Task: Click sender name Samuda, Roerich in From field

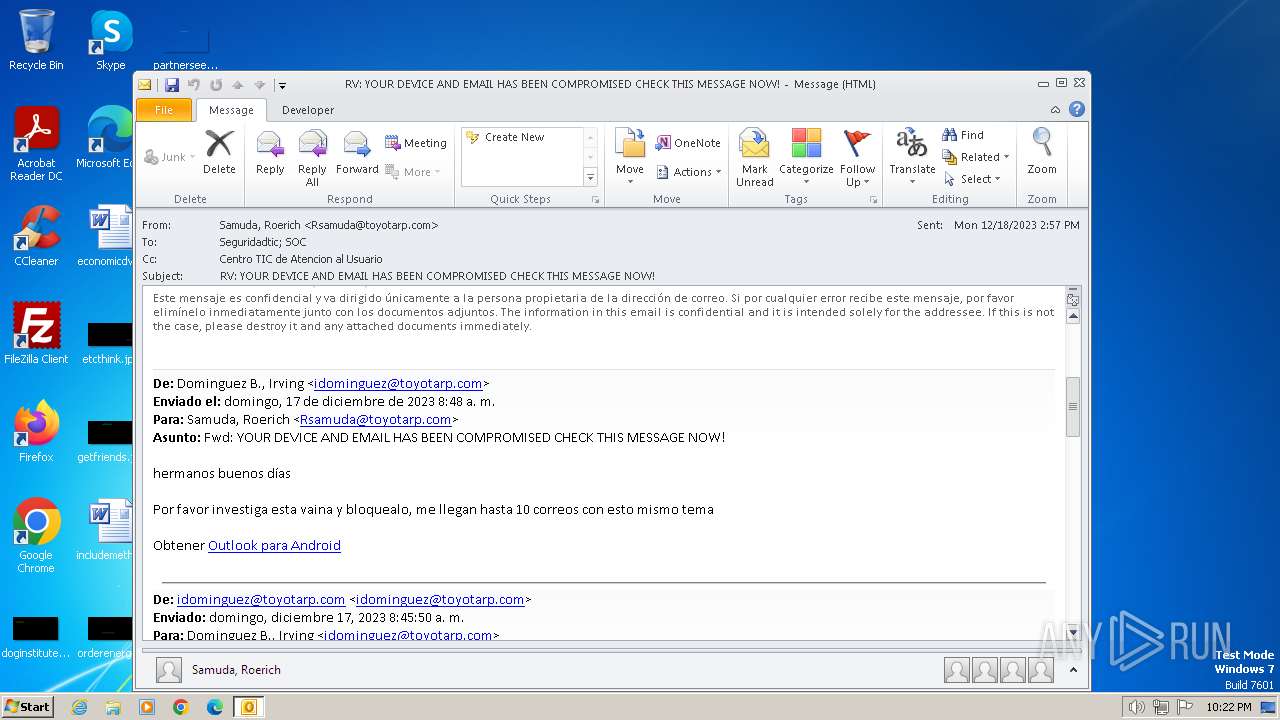Action: 328,225
